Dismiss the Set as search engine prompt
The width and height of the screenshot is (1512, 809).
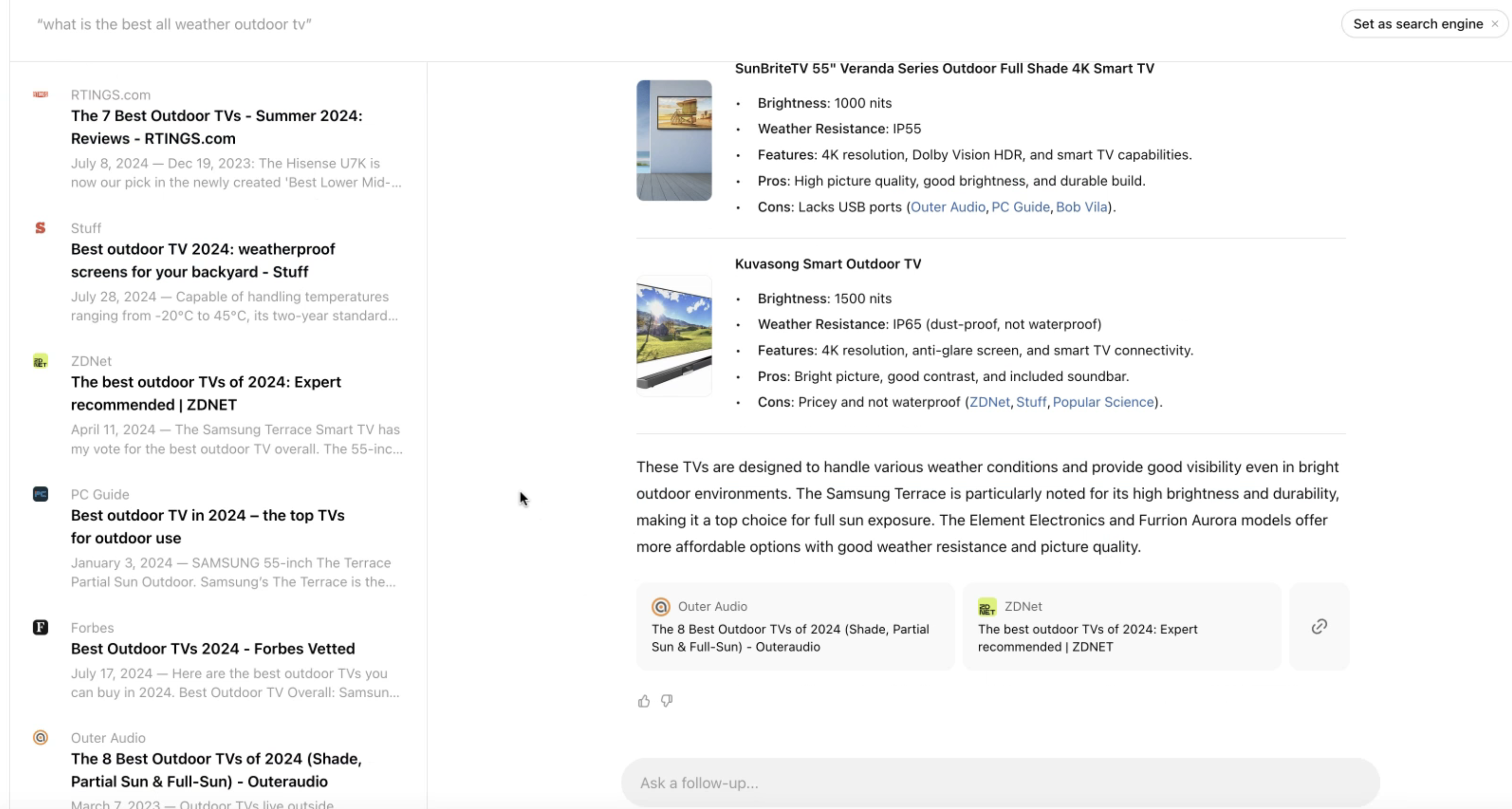point(1495,24)
